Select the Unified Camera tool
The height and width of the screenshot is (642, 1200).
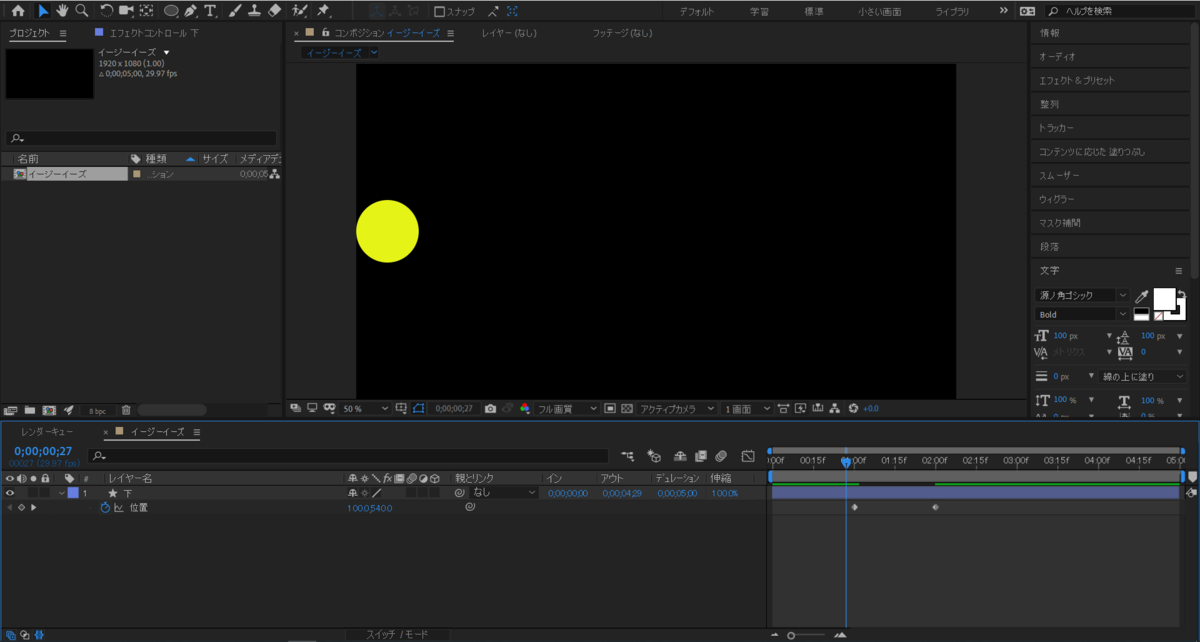click(x=126, y=11)
